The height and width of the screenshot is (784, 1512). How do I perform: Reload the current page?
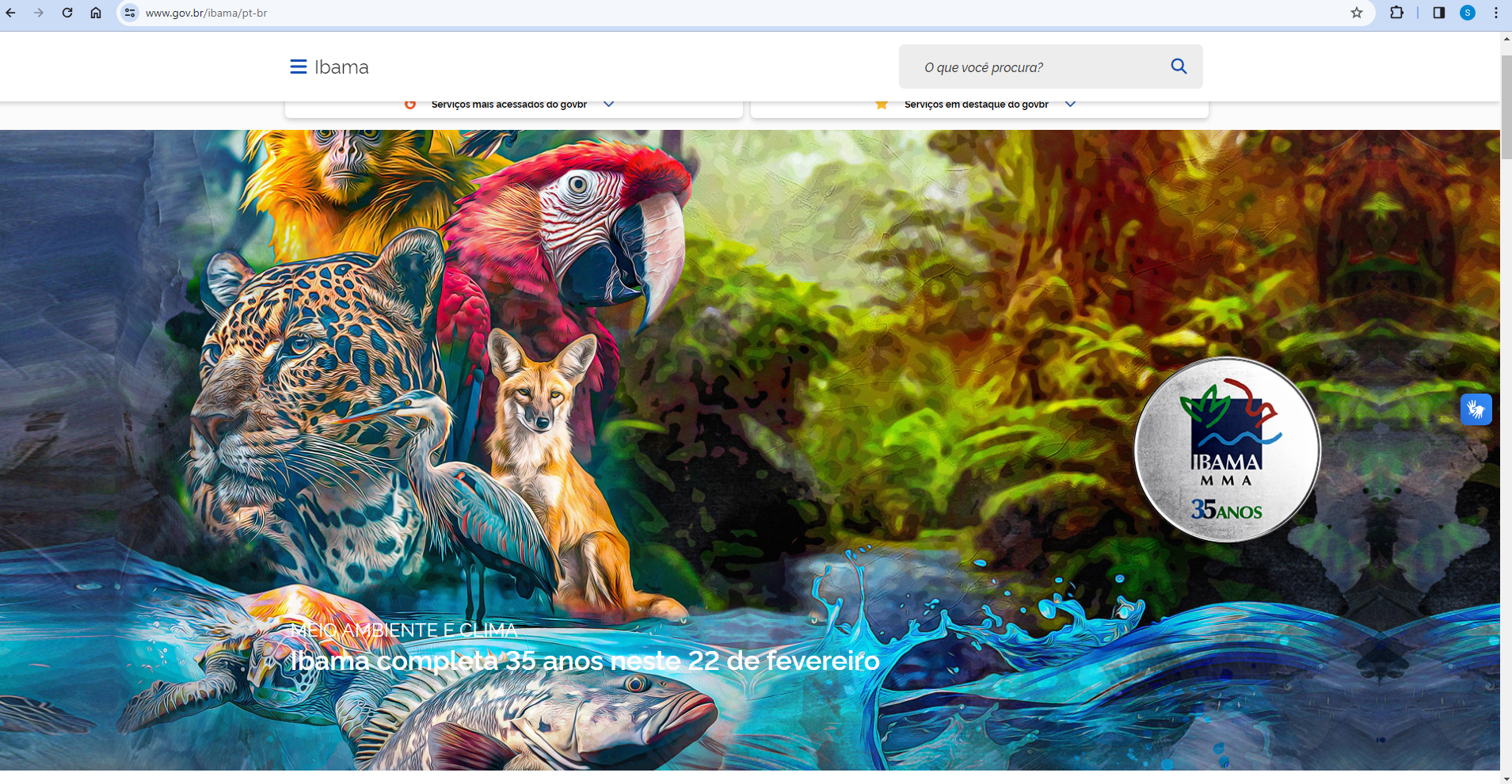coord(67,13)
